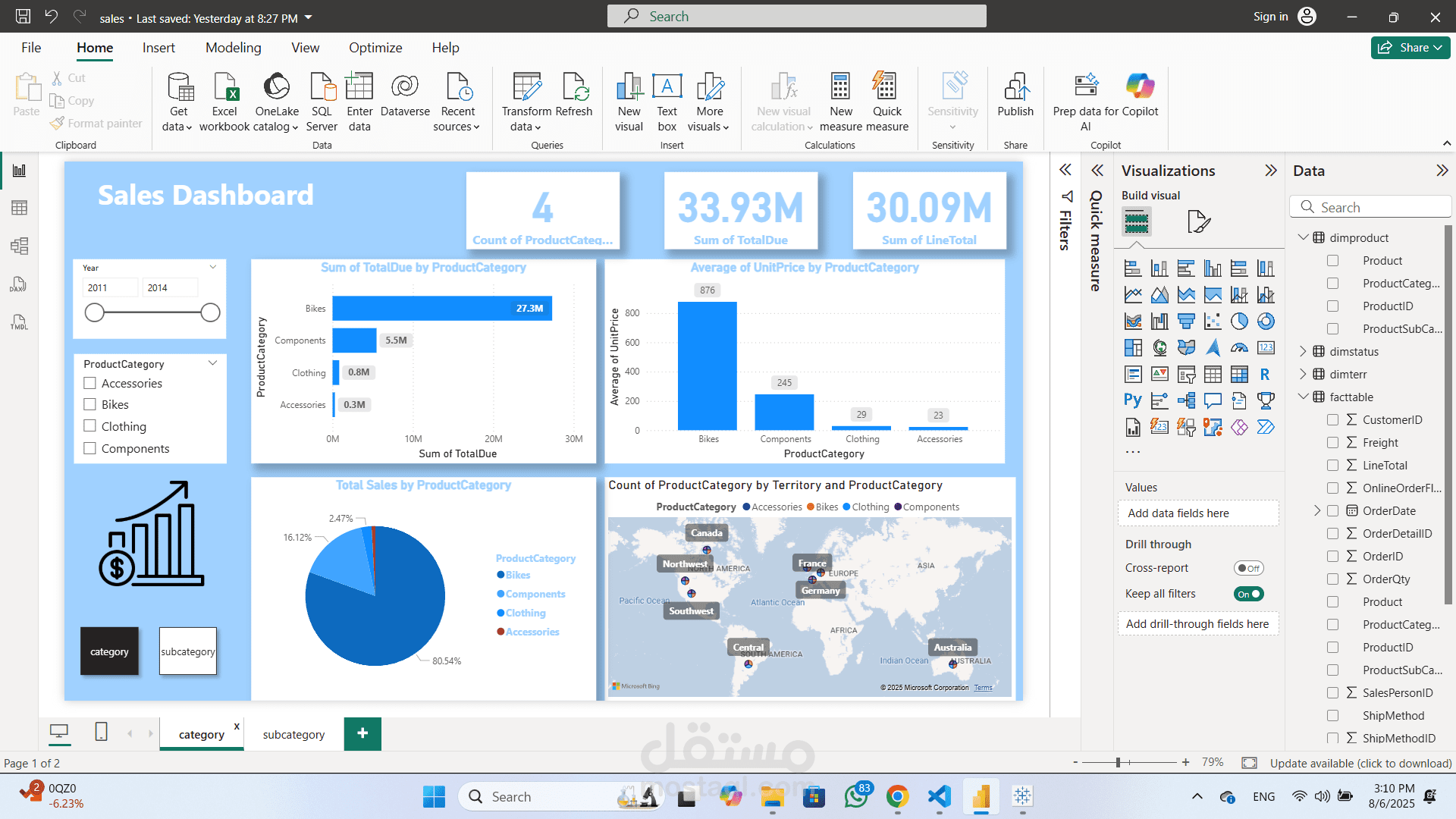Toggle Keep all filters switch
This screenshot has height=819, width=1456.
1249,594
